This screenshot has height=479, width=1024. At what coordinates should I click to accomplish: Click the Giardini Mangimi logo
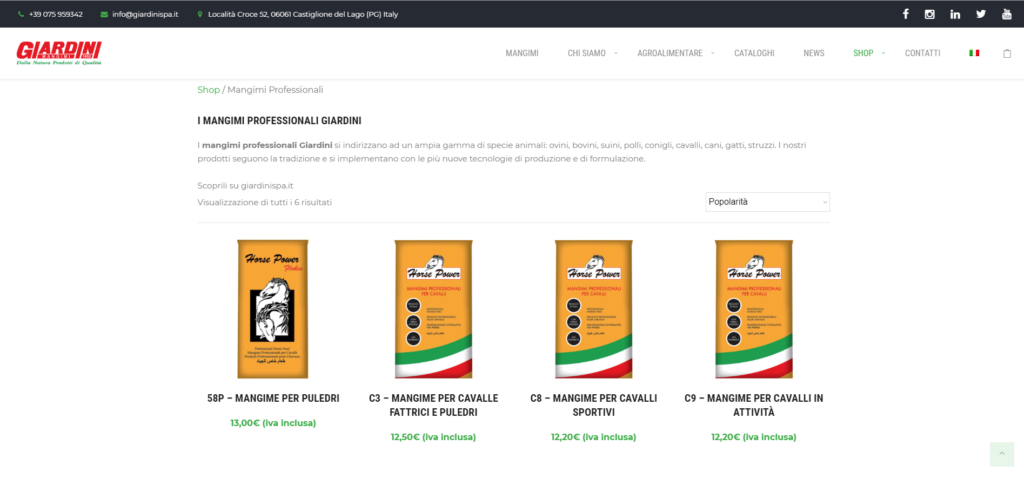59,53
